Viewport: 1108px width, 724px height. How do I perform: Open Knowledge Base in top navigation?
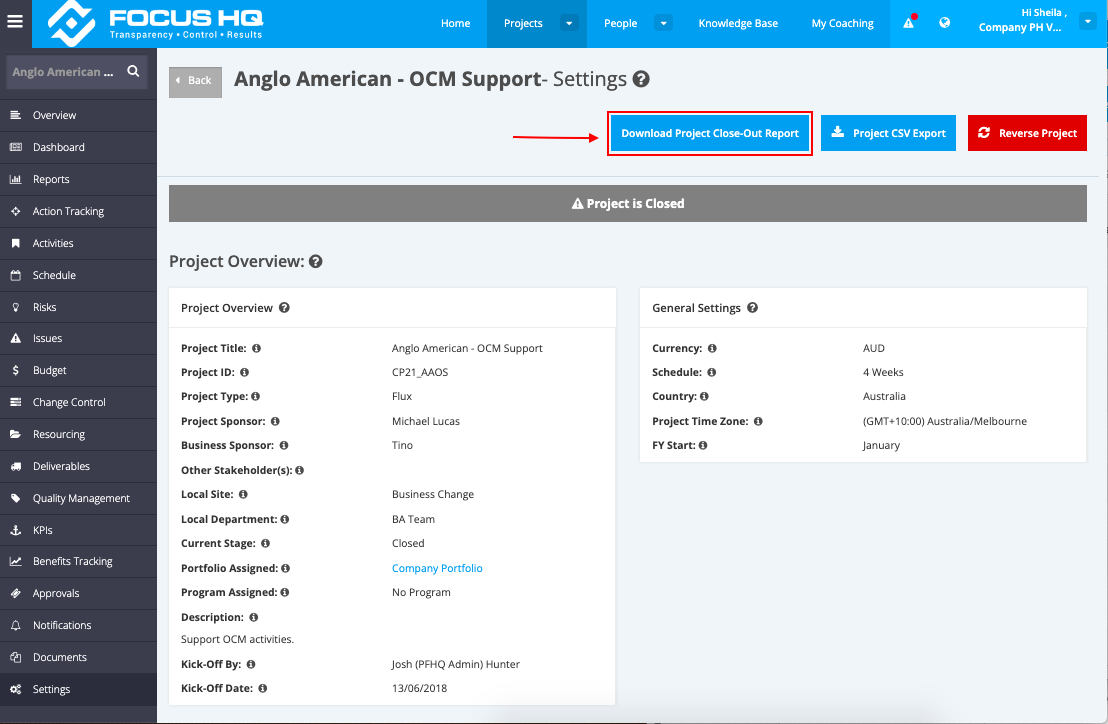738,23
